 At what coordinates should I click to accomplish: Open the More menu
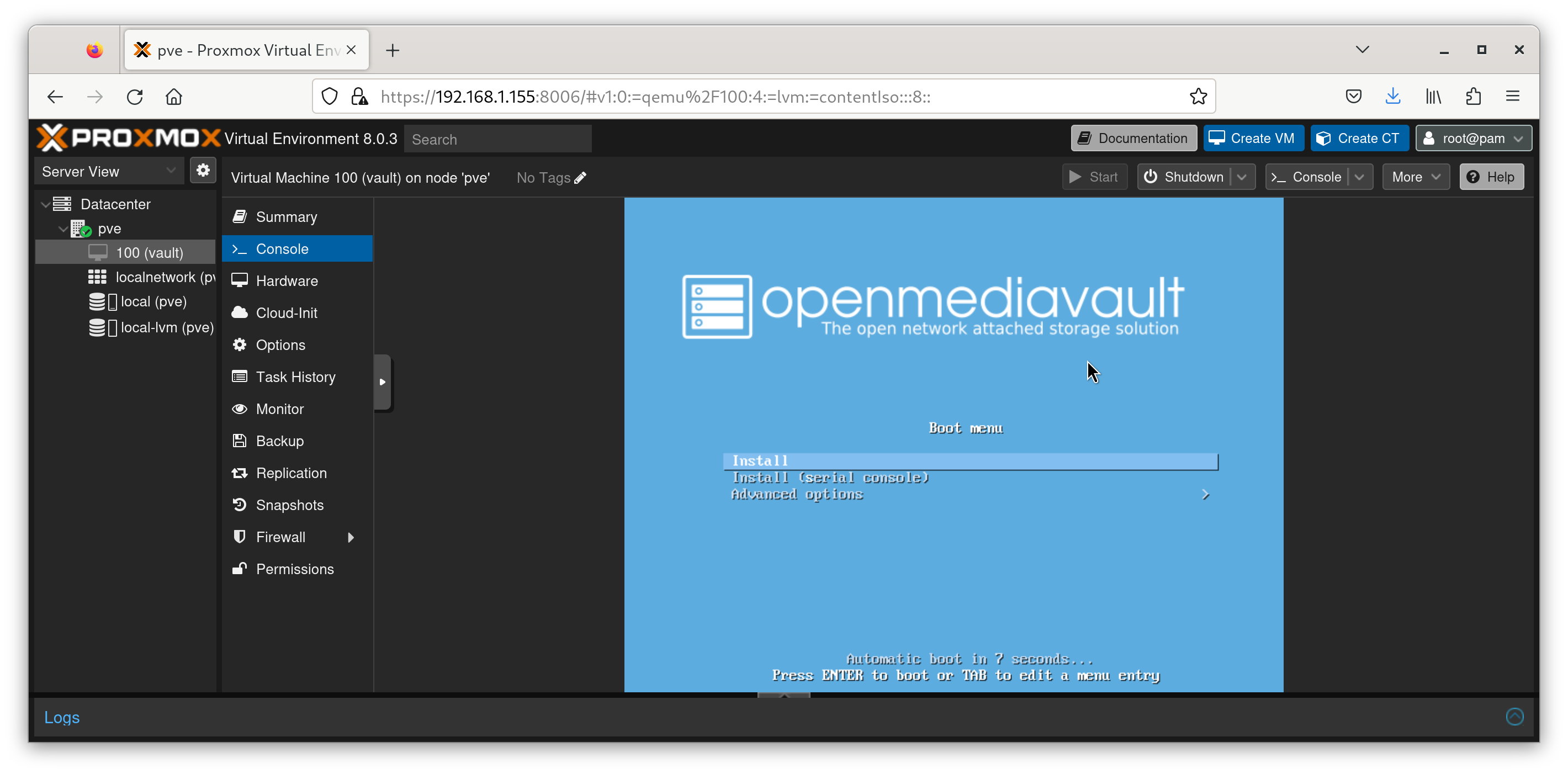(x=1416, y=177)
